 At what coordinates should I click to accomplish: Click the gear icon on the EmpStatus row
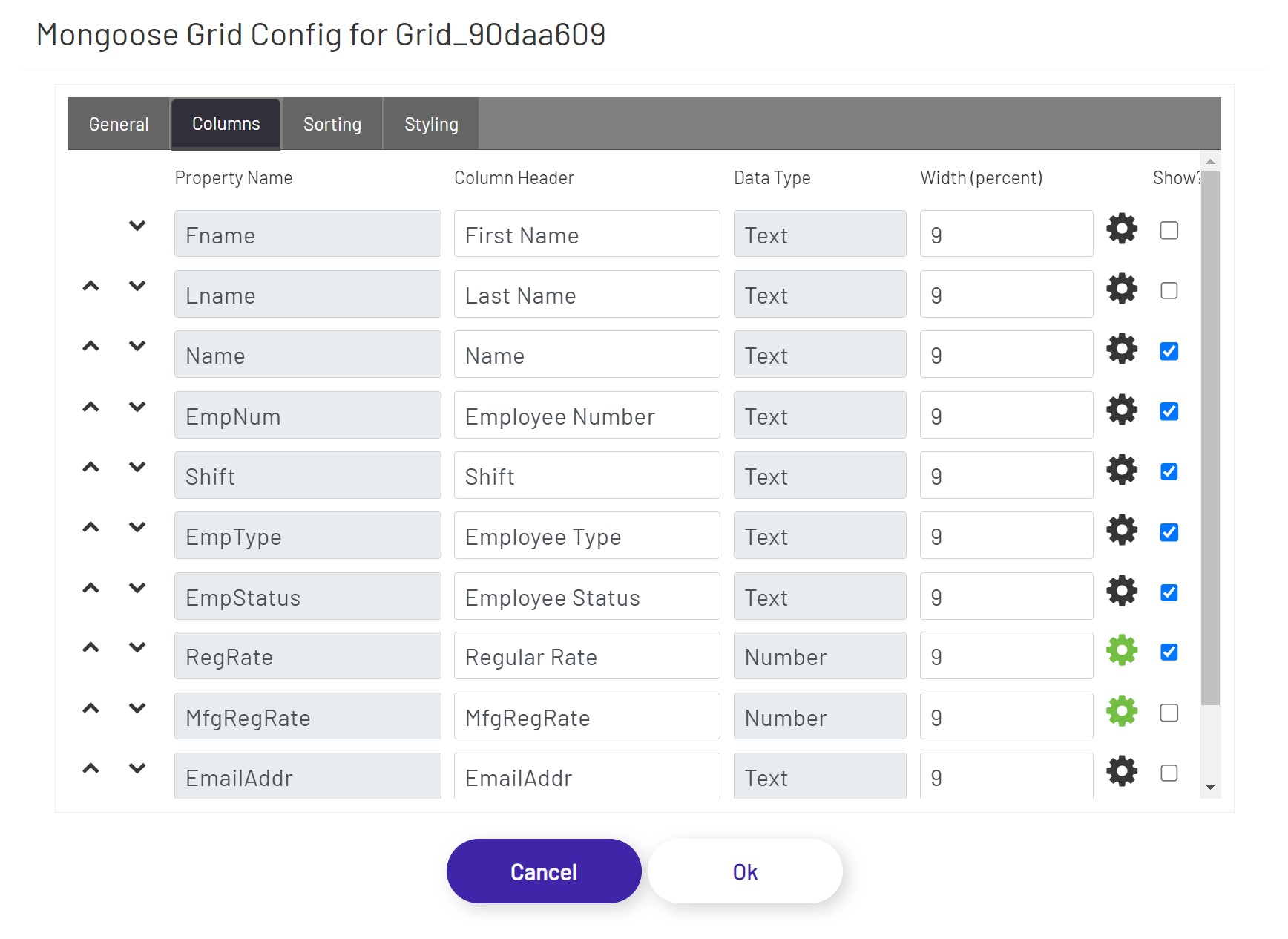pyautogui.click(x=1122, y=591)
